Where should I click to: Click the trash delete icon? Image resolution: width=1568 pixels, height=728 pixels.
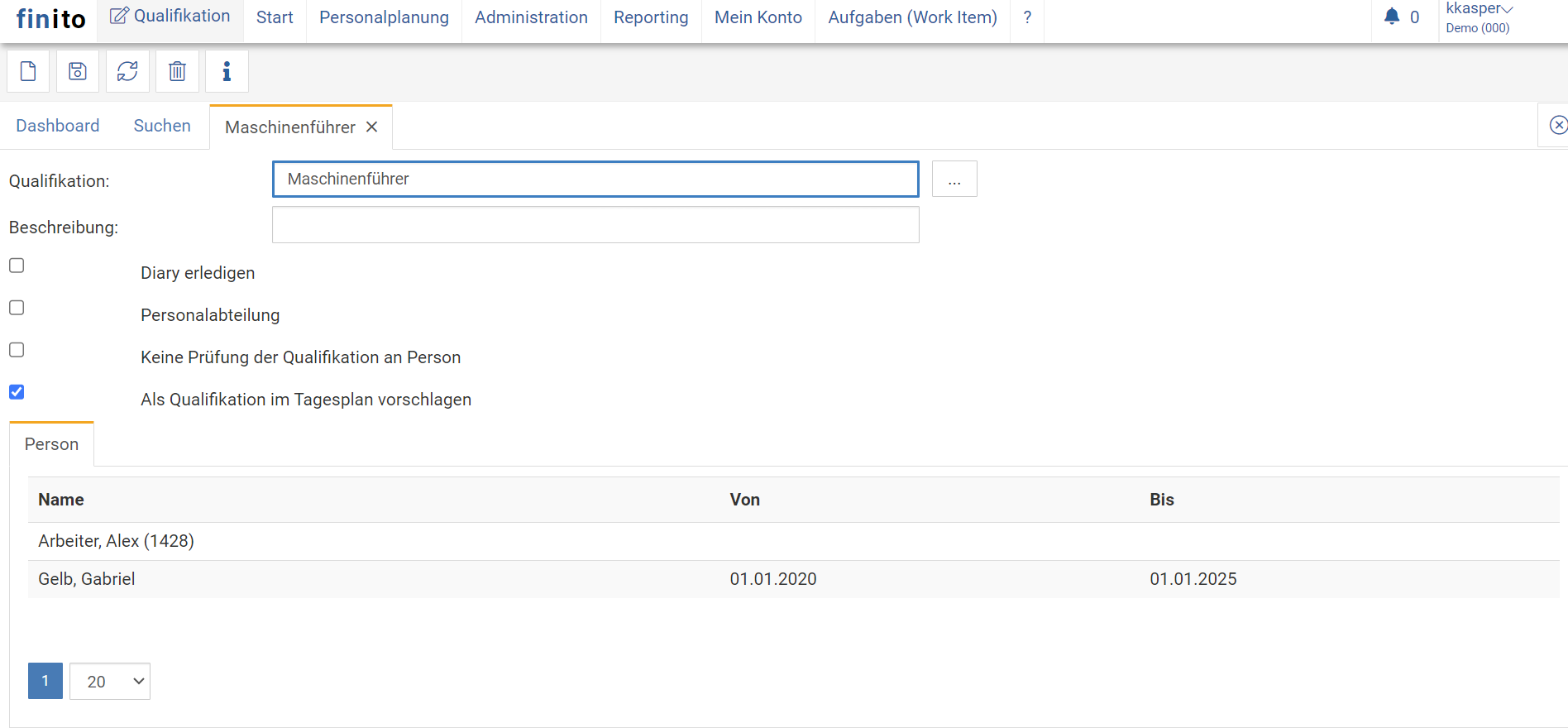[x=177, y=71]
